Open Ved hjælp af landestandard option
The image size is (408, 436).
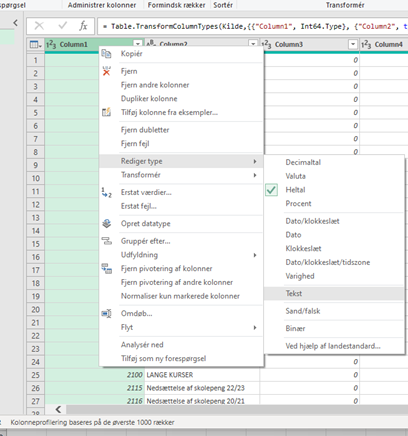(334, 346)
